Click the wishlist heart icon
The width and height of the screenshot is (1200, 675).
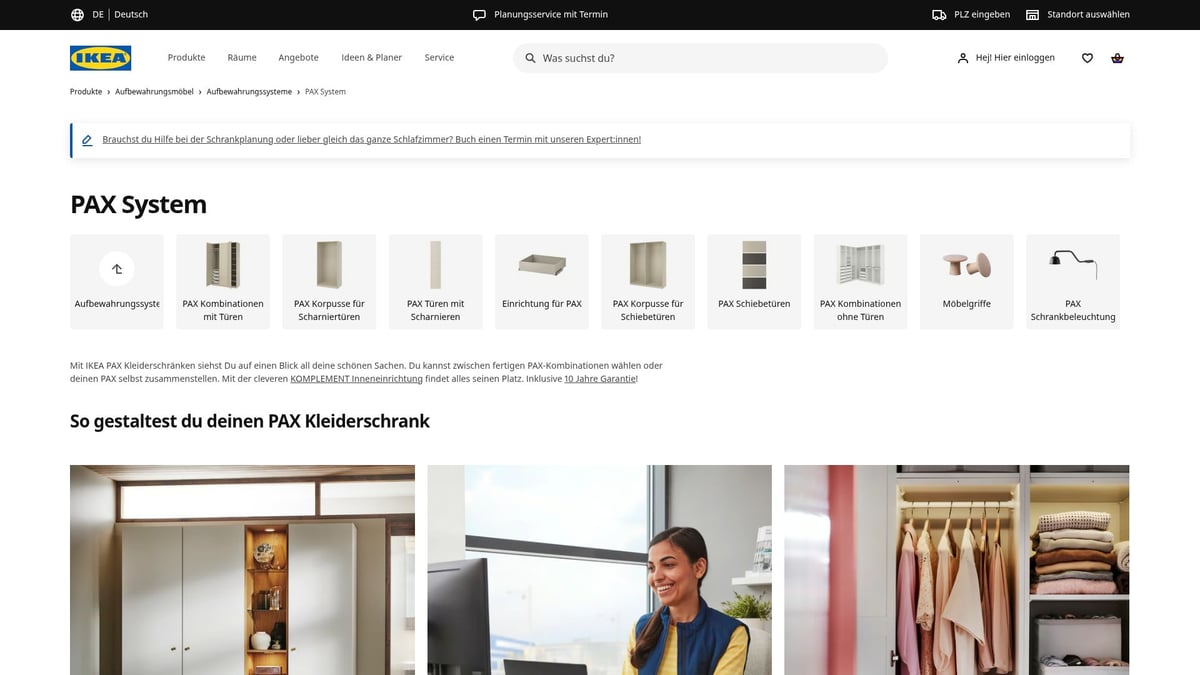click(1087, 57)
